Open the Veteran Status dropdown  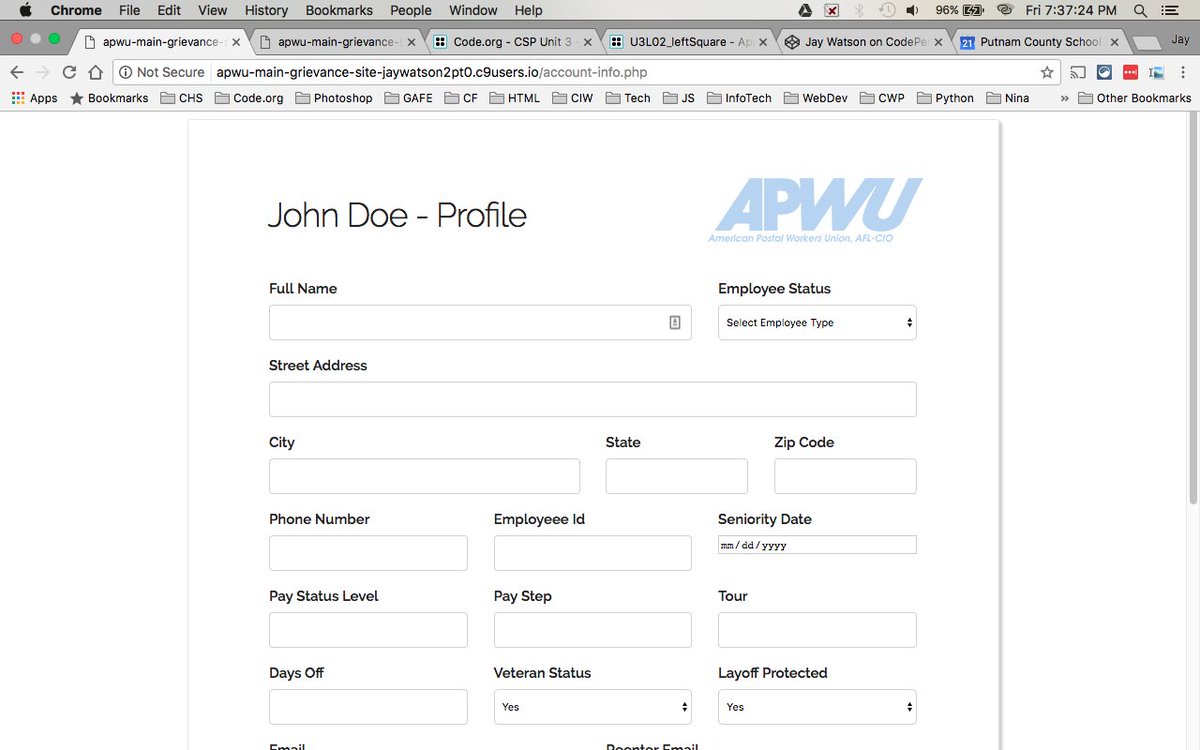pyautogui.click(x=592, y=706)
